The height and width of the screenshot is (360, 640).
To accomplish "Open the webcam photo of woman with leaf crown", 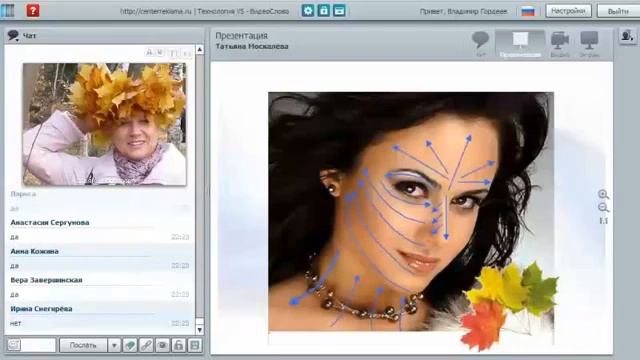I will (104, 124).
